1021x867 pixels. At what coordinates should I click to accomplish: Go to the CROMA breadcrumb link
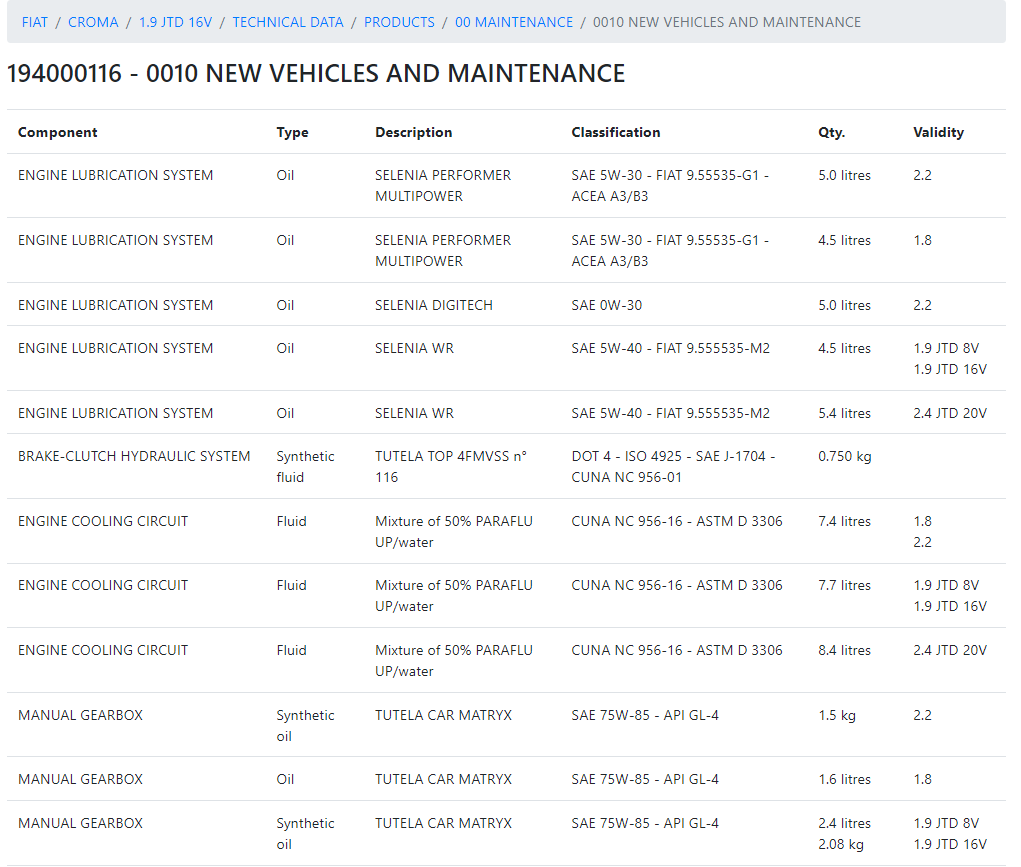pyautogui.click(x=93, y=22)
